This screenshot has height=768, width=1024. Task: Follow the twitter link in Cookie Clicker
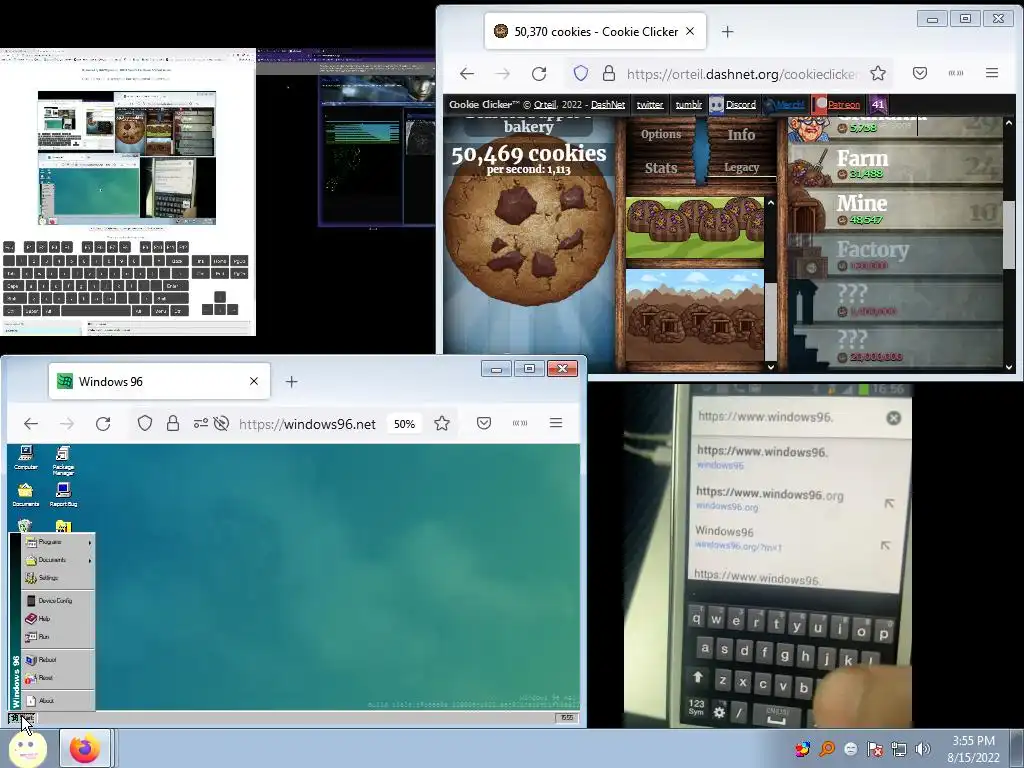[x=650, y=104]
